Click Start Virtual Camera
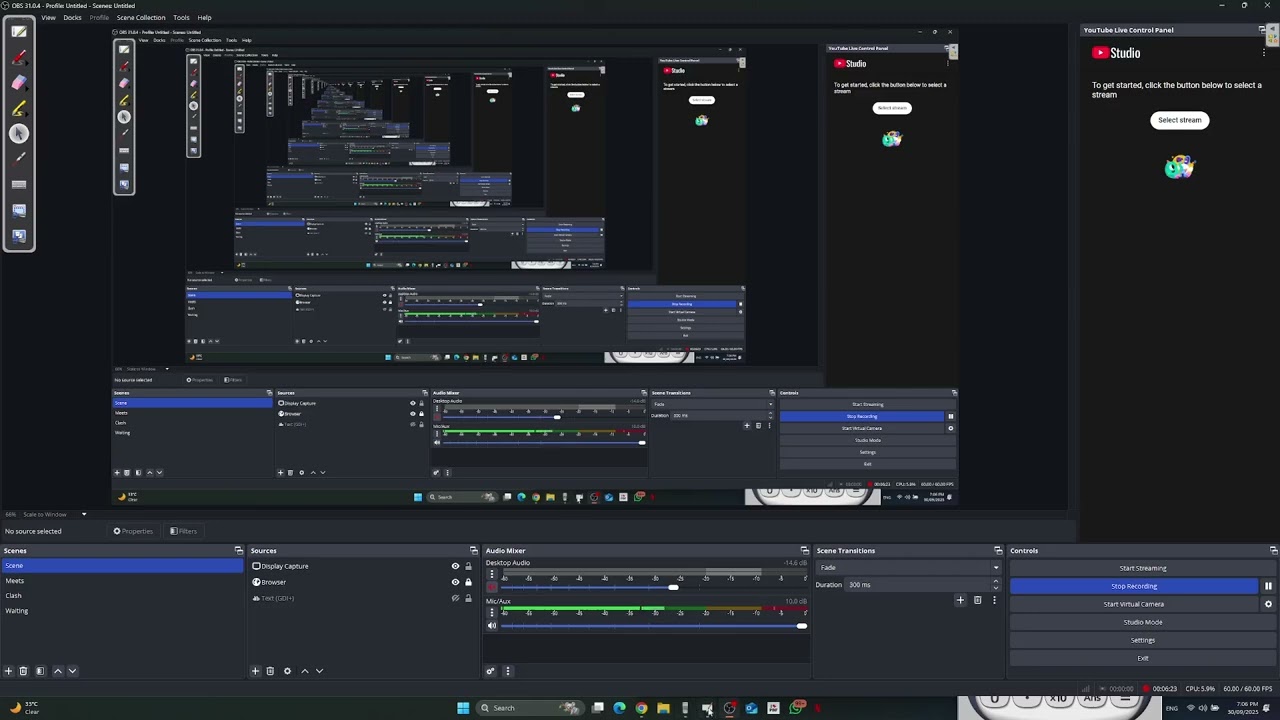The width and height of the screenshot is (1280, 720). point(1134,604)
